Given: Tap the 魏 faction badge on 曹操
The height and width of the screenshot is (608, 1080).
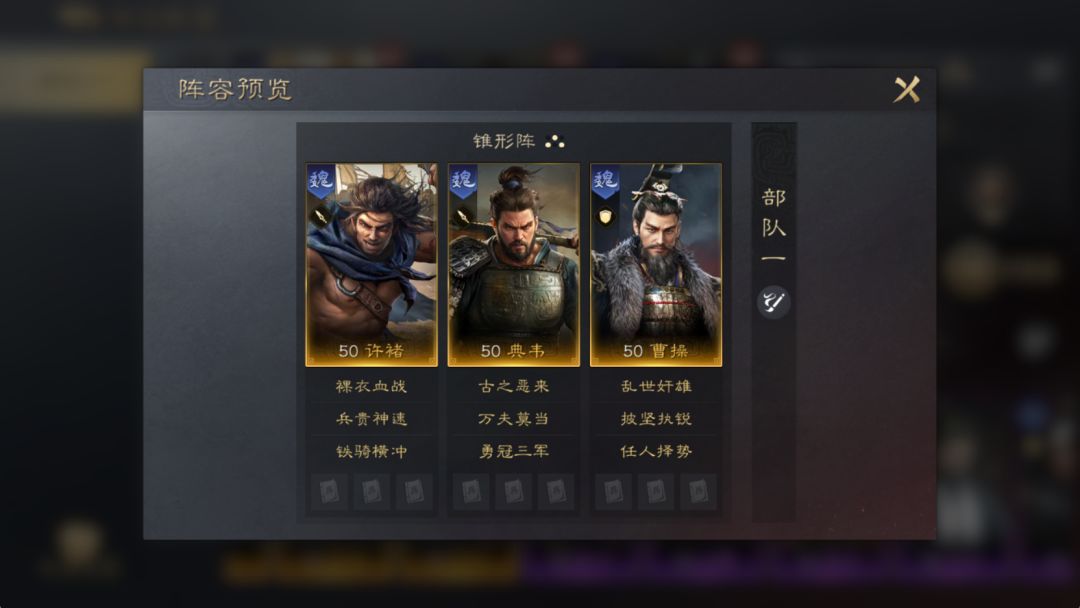Looking at the screenshot, I should 605,181.
